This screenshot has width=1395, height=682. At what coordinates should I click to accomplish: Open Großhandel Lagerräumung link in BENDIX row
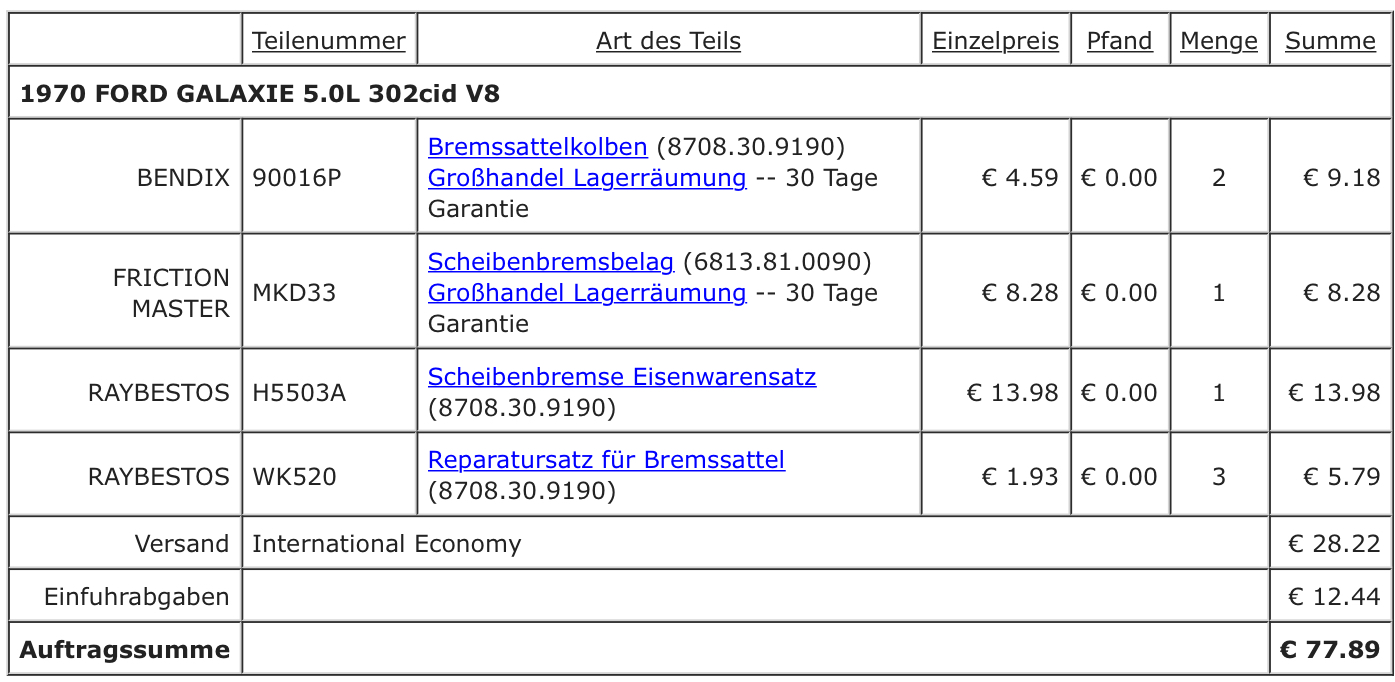587,178
